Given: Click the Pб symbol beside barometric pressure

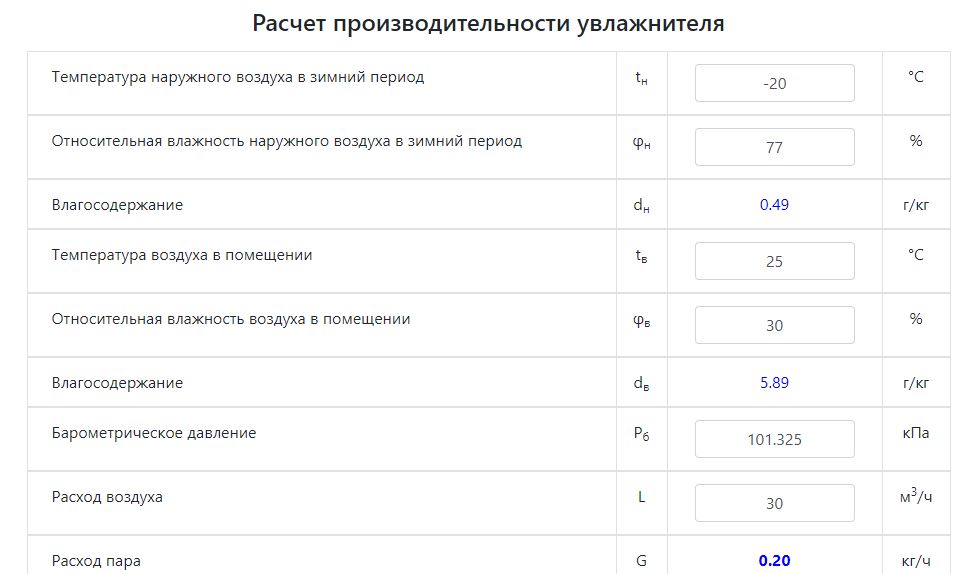Looking at the screenshot, I should tap(641, 434).
